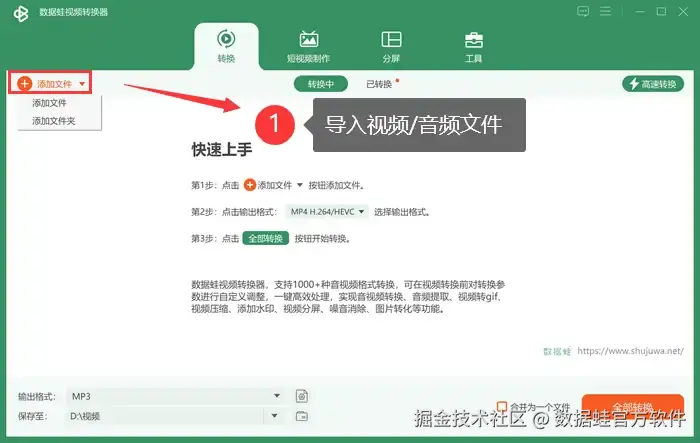Click the app logo in title bar

(x=21, y=13)
